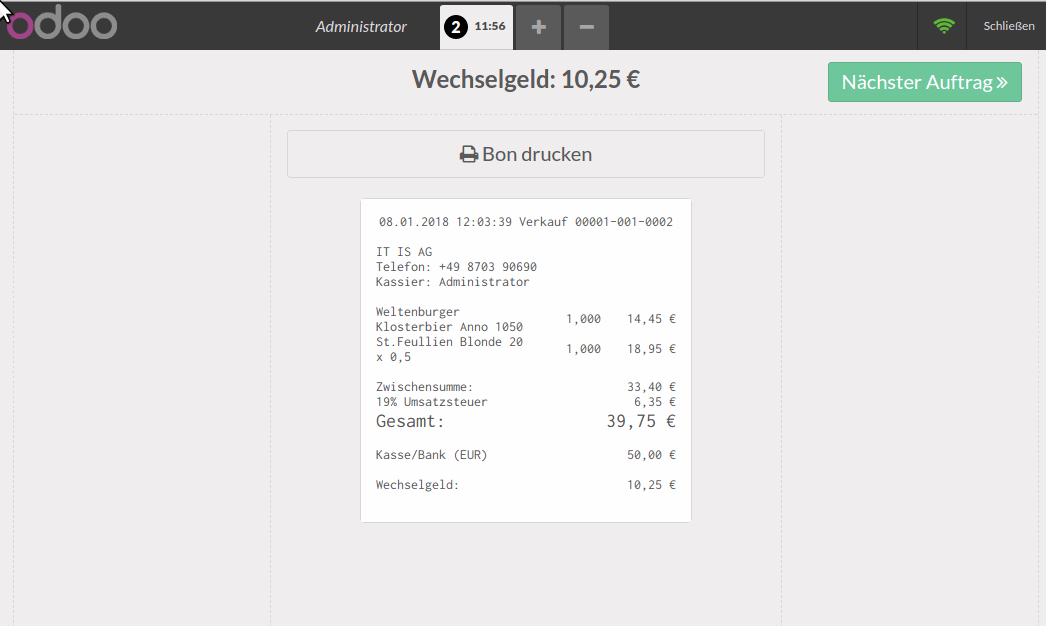This screenshot has height=626, width=1046.
Task: Click the printer icon beside Bon drucken
Action: pos(468,155)
